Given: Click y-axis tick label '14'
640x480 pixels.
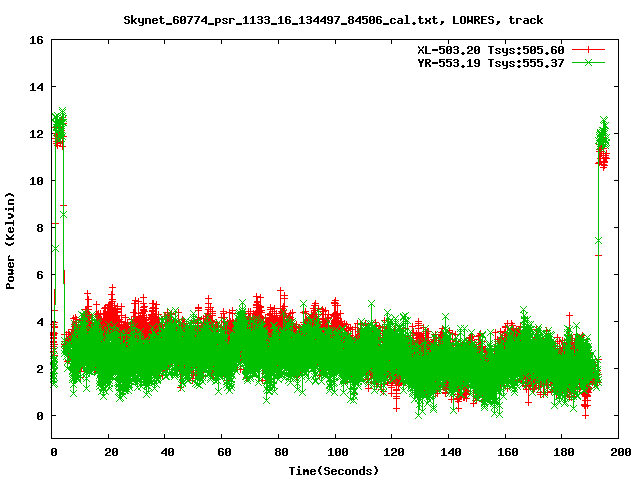Looking at the screenshot, I should (36, 87).
